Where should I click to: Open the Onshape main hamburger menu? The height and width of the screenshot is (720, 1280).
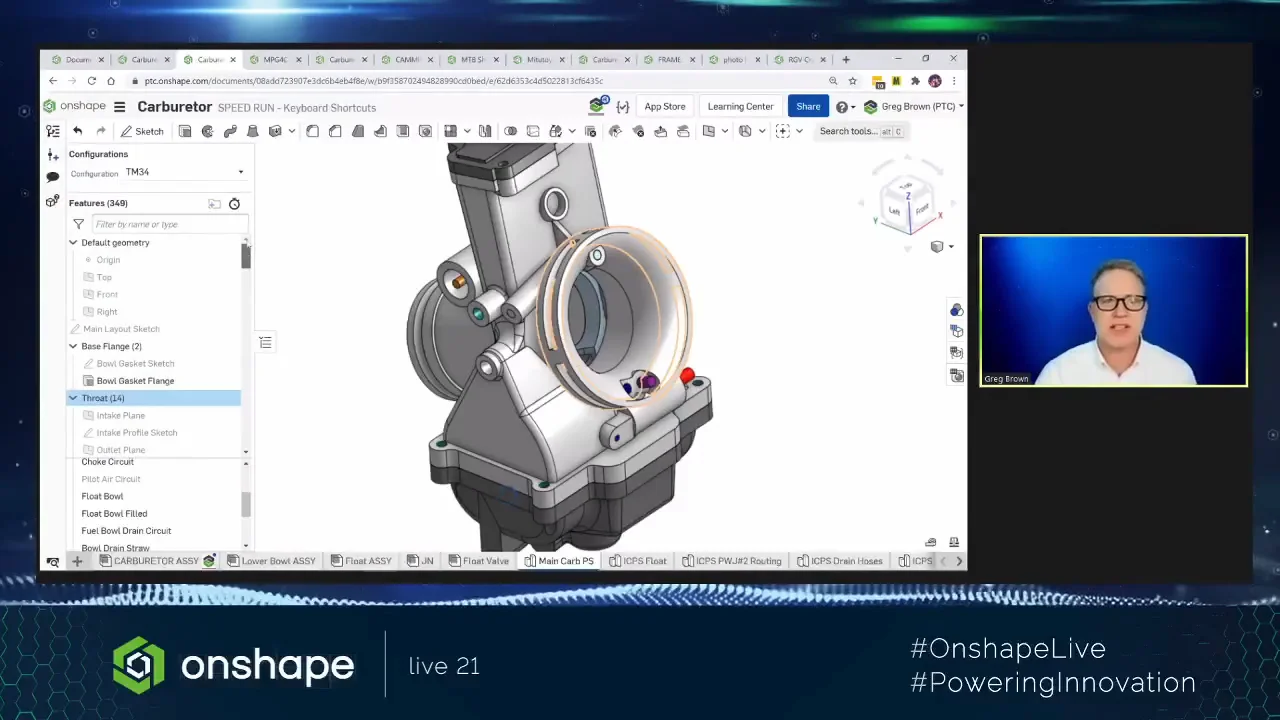pos(119,107)
